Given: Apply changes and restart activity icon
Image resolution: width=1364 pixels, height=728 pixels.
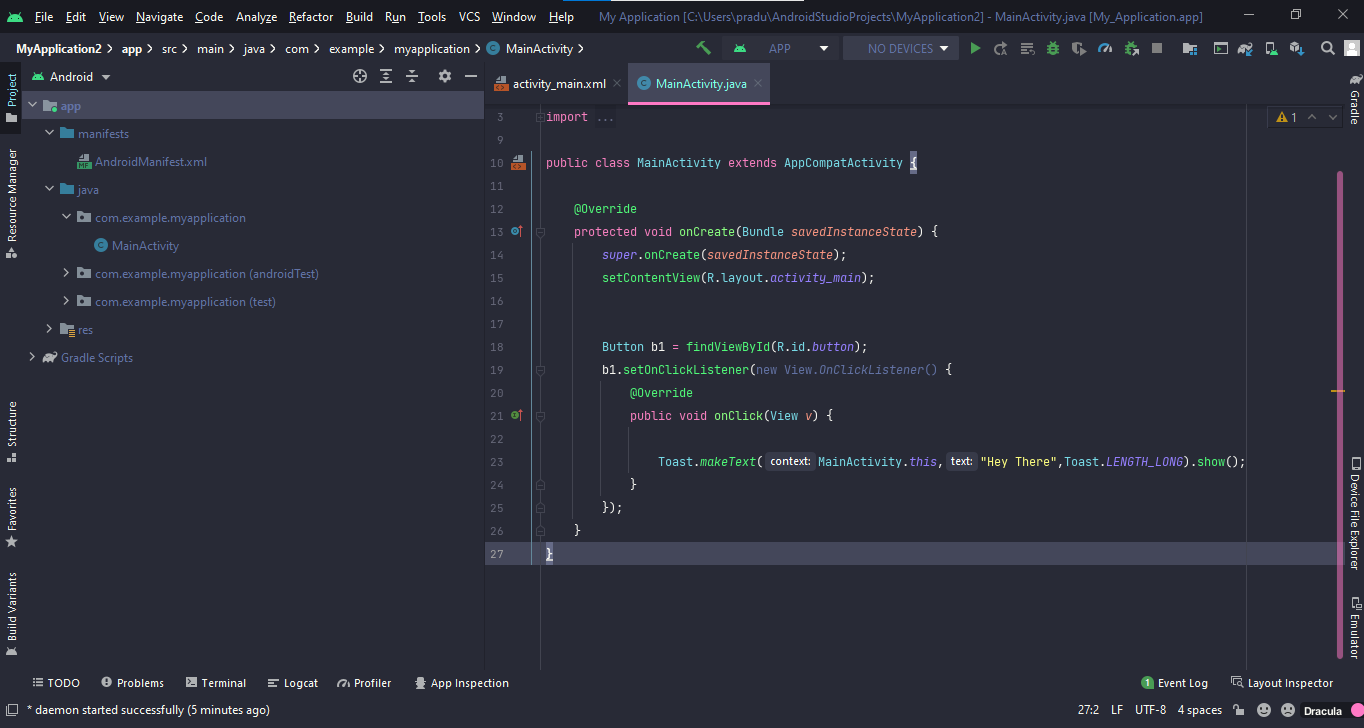Looking at the screenshot, I should tap(1001, 48).
